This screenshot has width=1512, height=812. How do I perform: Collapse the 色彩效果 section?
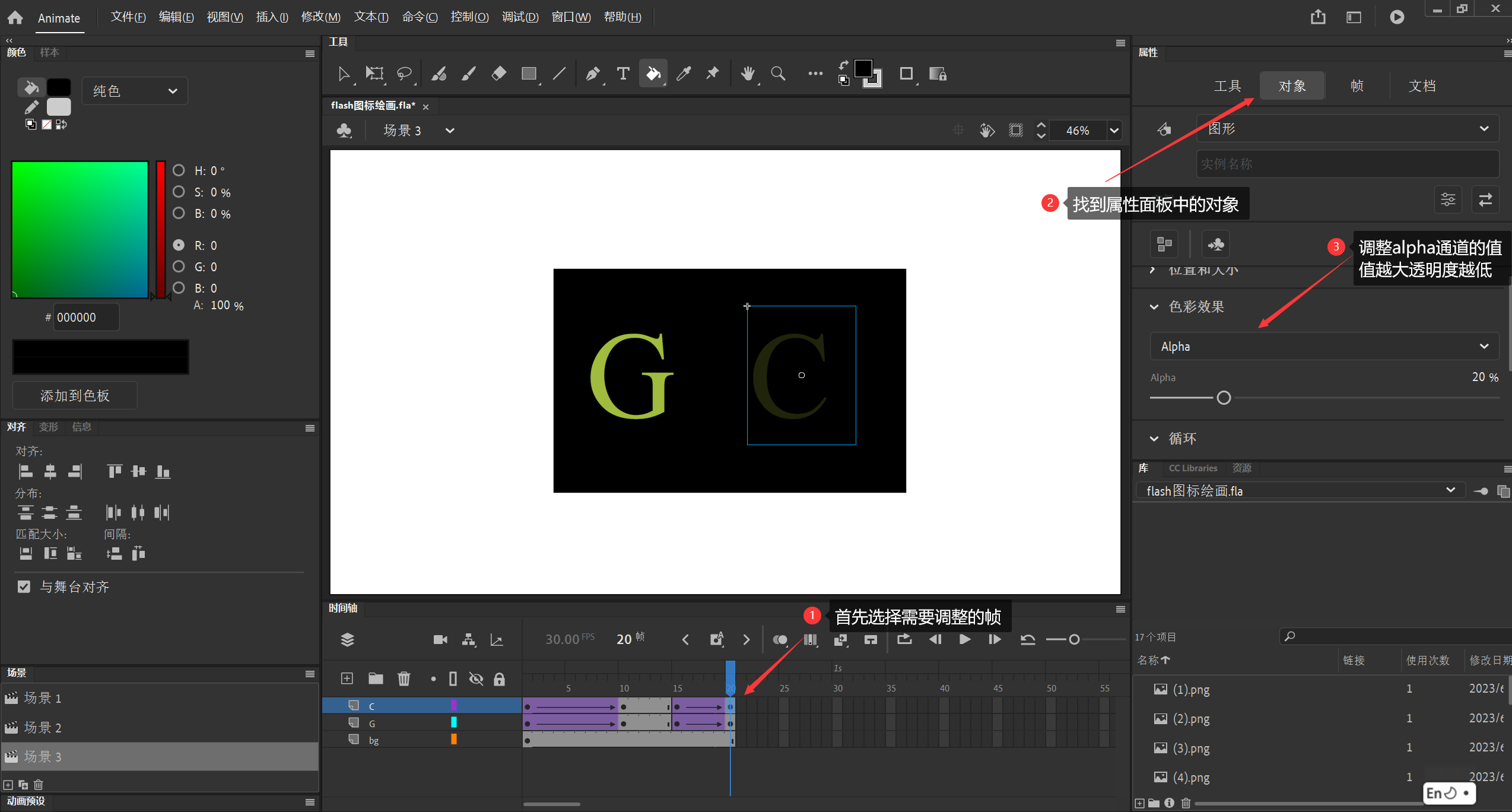1154,307
